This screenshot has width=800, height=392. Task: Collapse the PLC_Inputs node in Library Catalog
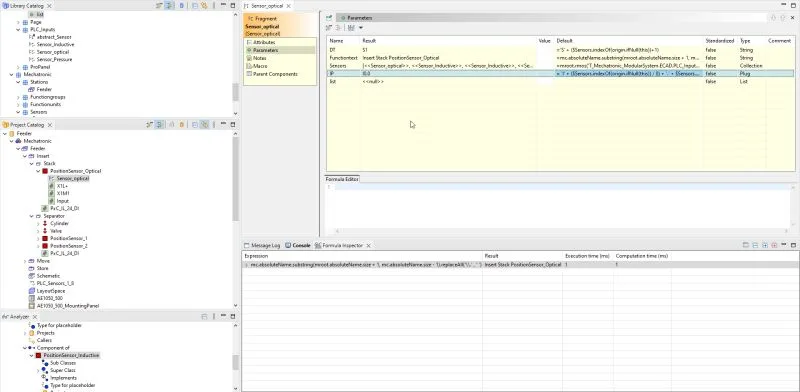[x=18, y=30]
